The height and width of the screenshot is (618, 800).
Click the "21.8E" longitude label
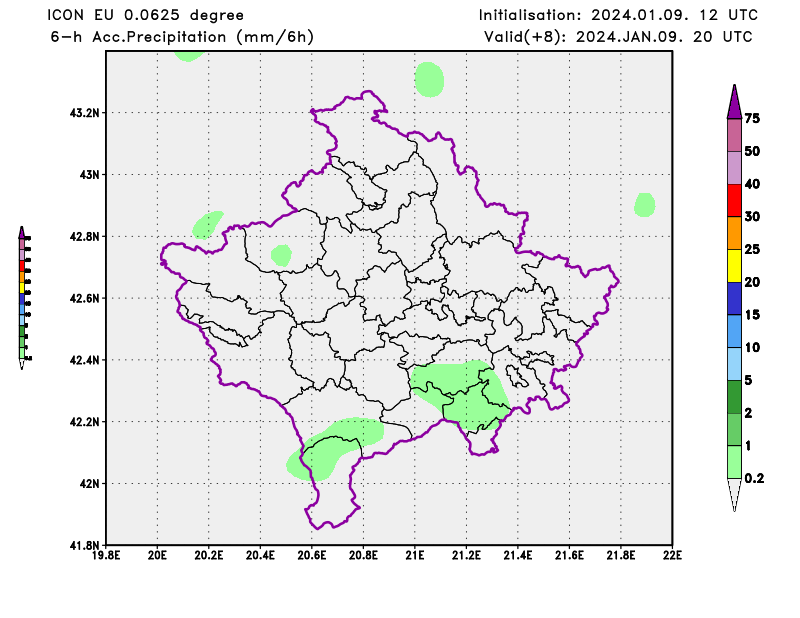tap(621, 555)
